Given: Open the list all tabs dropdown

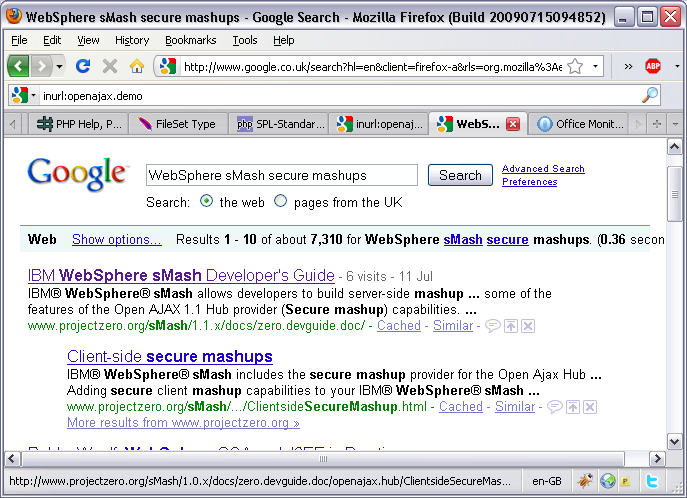Looking at the screenshot, I should click(675, 124).
